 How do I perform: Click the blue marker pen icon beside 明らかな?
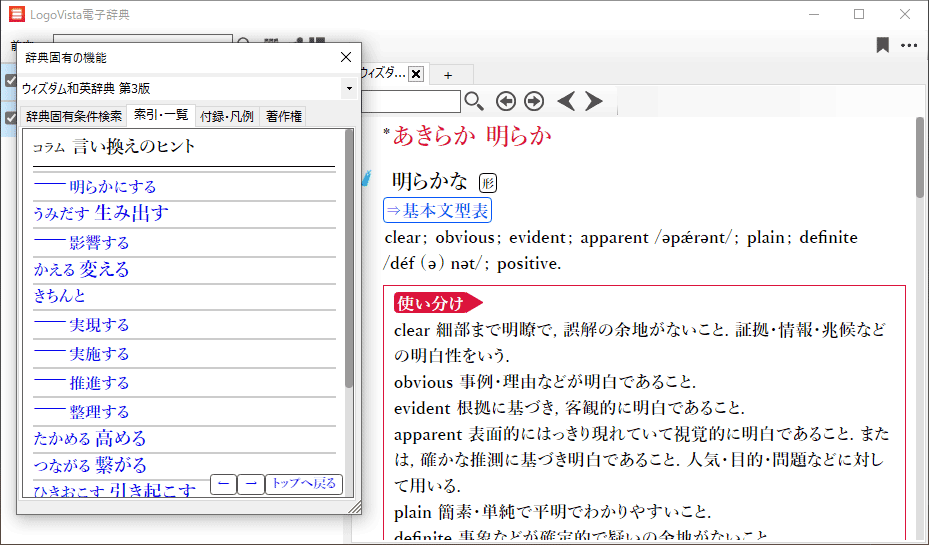[367, 178]
